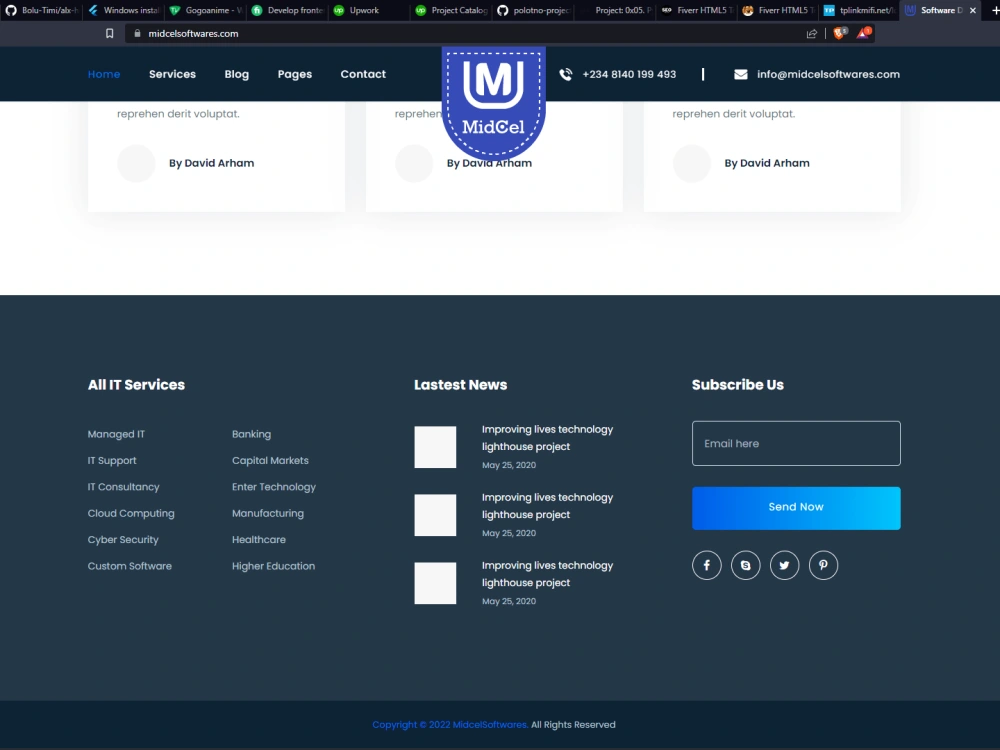Open the Pinterest social icon
Screen dimensions: 1000x750
click(x=823, y=565)
